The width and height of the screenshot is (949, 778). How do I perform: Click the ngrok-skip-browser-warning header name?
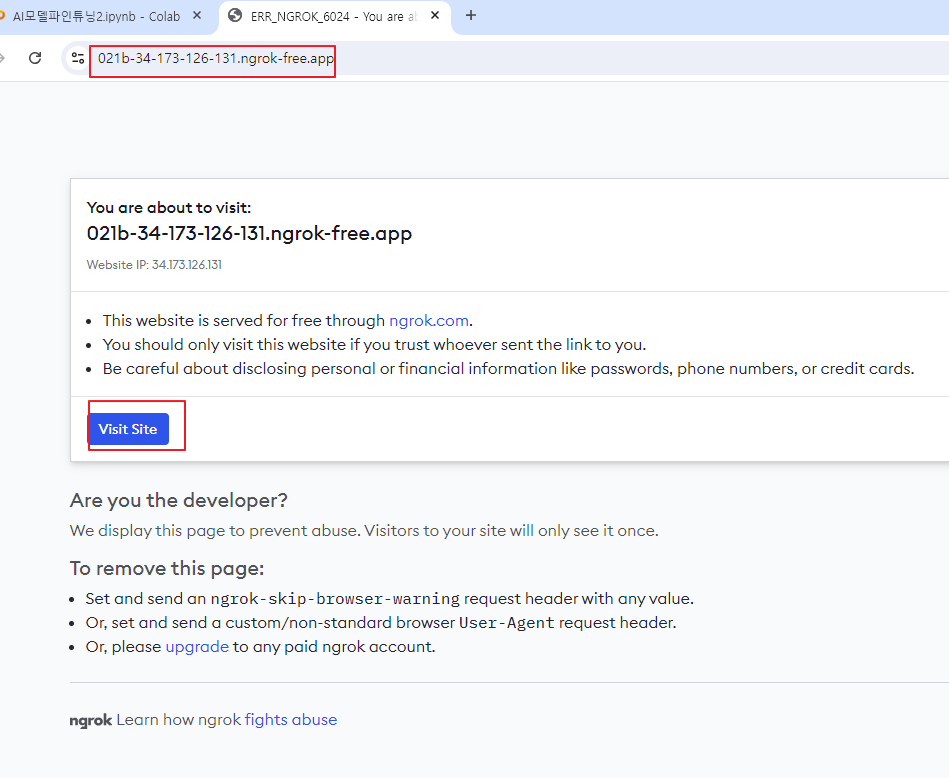pos(335,599)
